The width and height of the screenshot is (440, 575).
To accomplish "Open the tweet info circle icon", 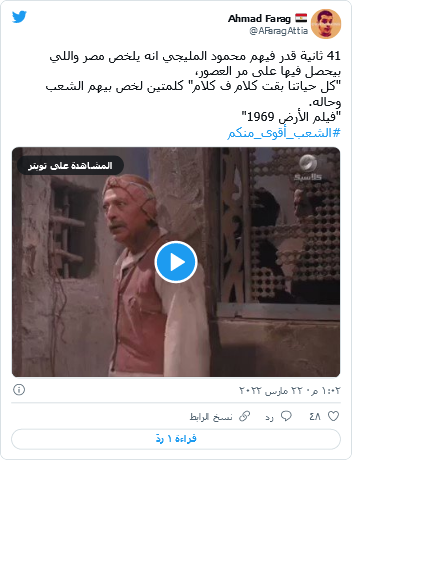I will tap(19, 389).
